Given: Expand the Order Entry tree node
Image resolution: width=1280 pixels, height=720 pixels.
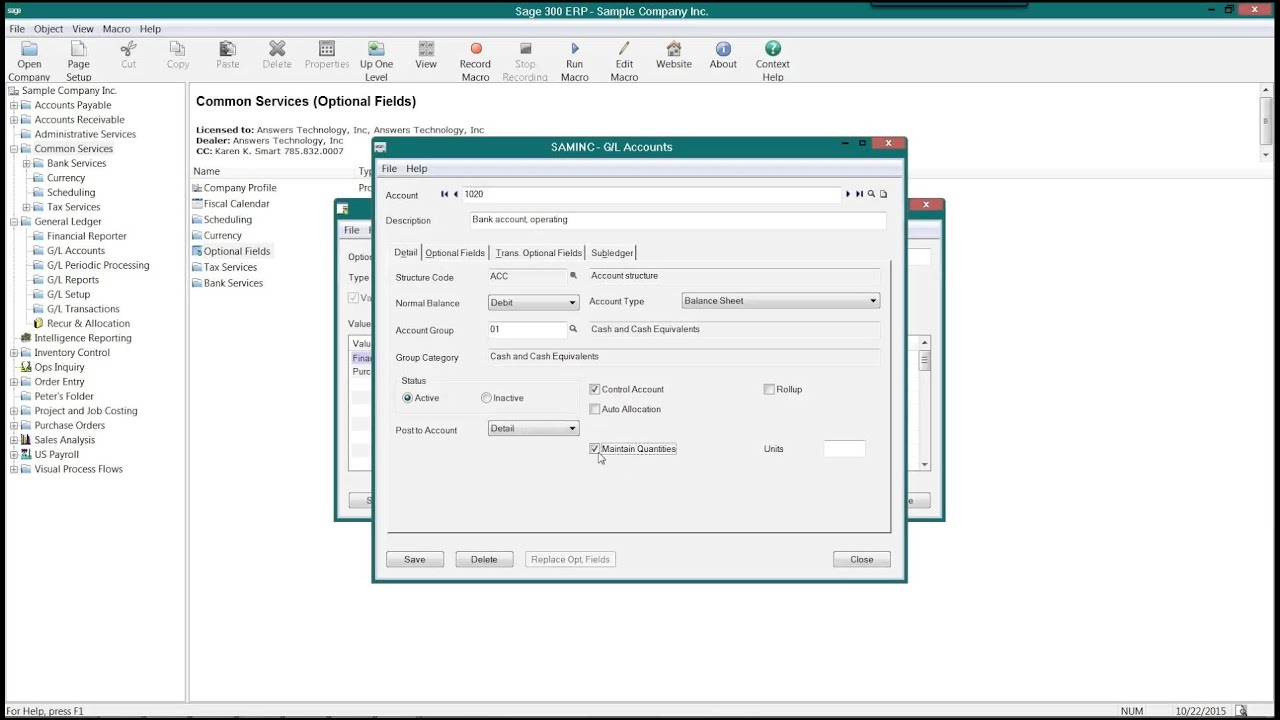Looking at the screenshot, I should coord(14,382).
